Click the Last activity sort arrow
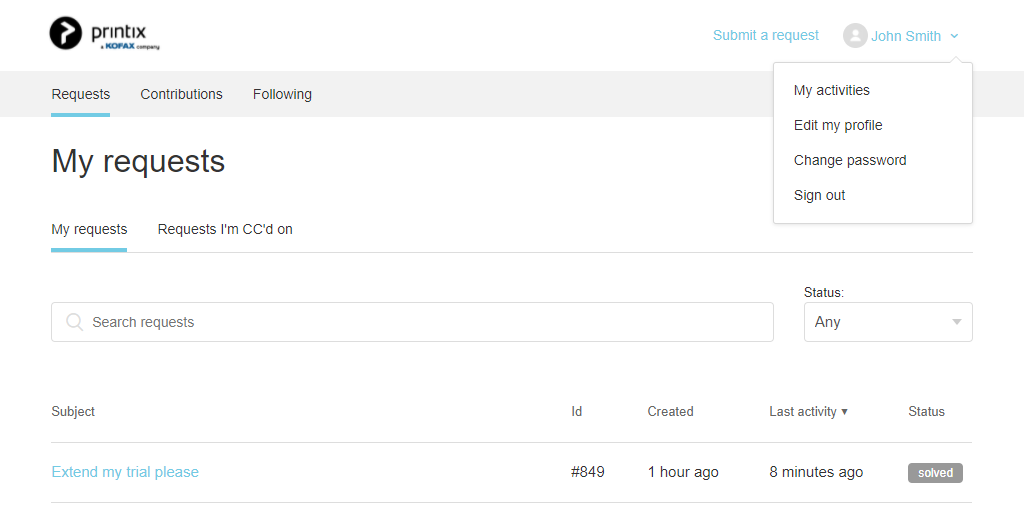Screen dimensions: 1024x513 [x=845, y=412]
